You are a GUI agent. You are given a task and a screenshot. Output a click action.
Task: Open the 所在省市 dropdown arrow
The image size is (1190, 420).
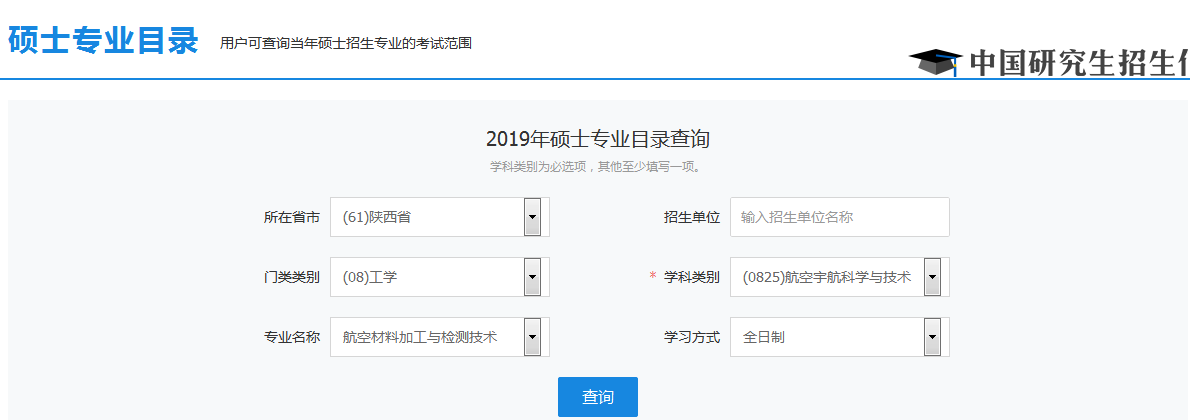tap(532, 217)
